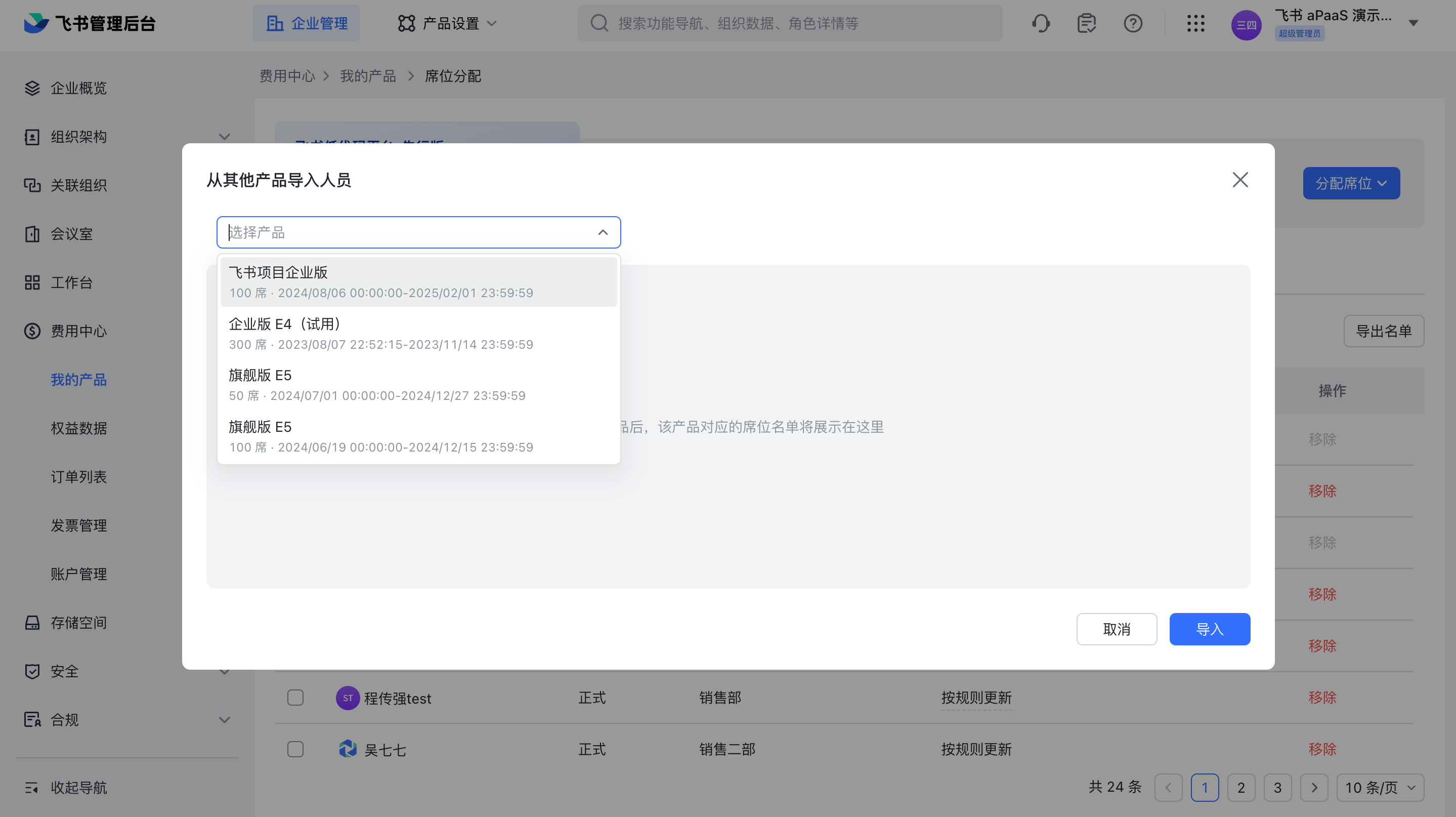
Task: Click 移除 for 吴七七
Action: (x=1322, y=749)
